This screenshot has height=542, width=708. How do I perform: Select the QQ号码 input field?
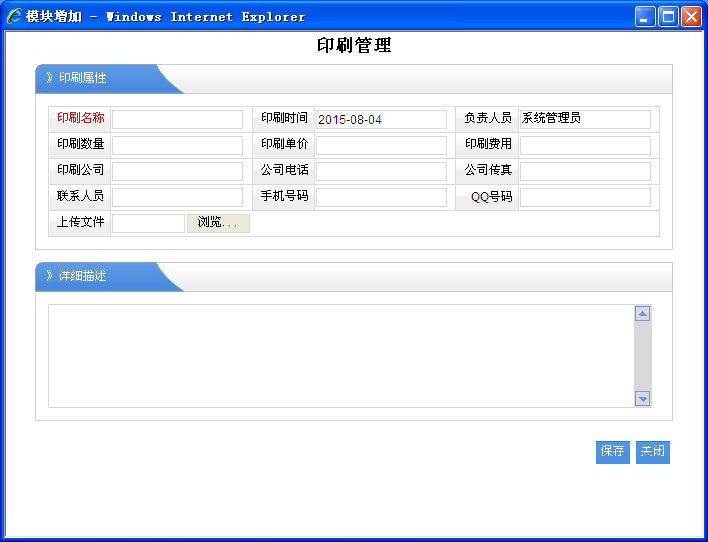click(585, 198)
